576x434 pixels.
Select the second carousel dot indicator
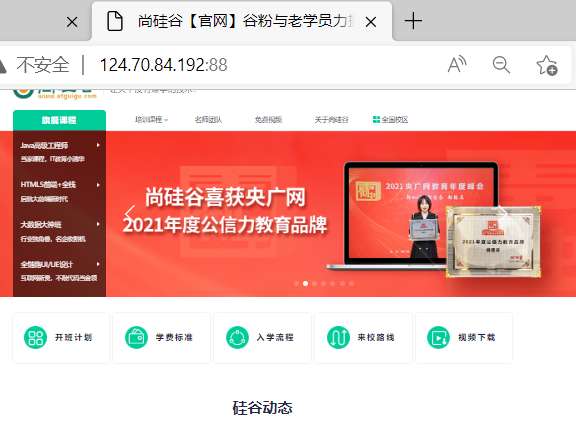coord(305,283)
